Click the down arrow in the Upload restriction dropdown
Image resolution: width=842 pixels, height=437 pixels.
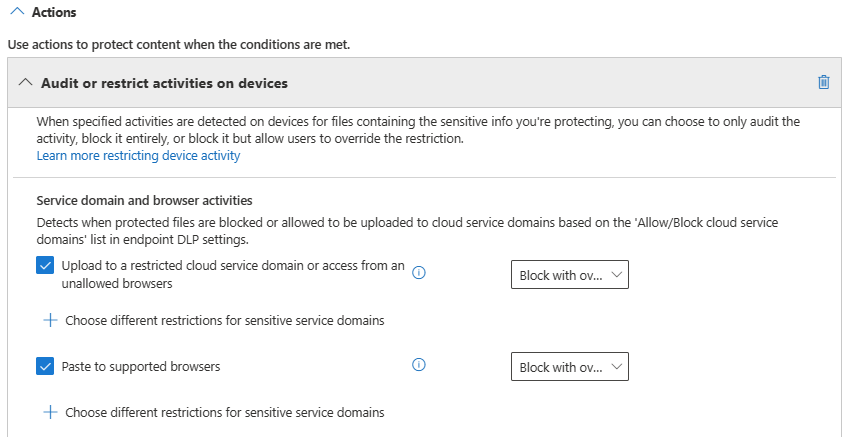616,275
